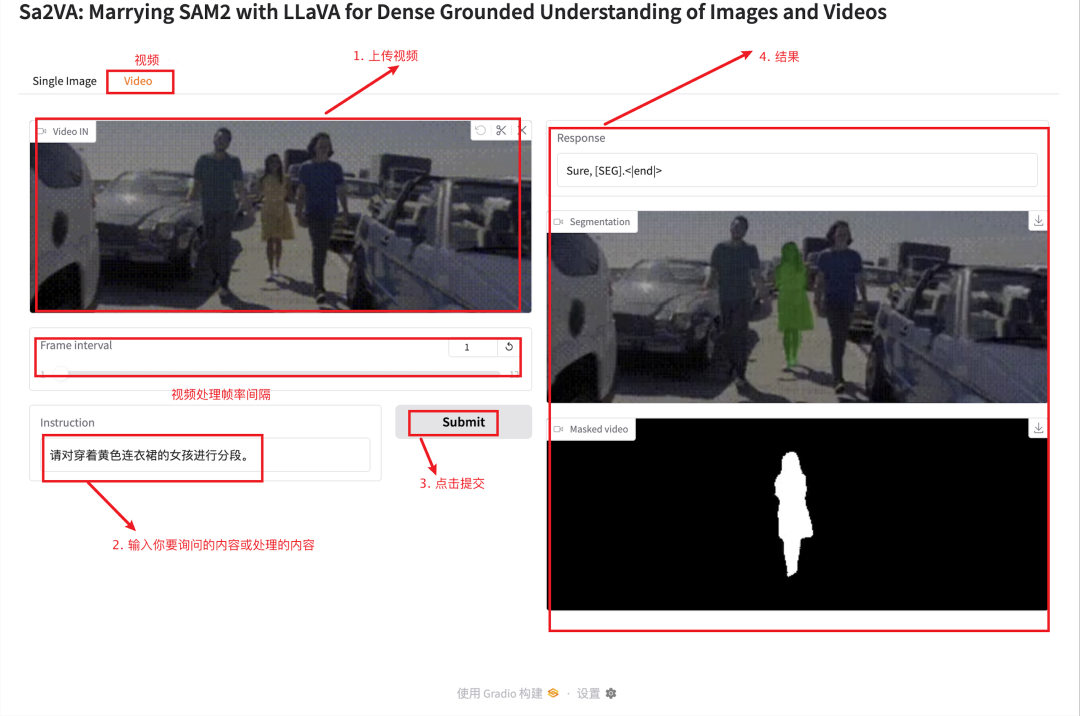This screenshot has height=716, width=1080.
Task: Click the Frame interval label
Action: [x=76, y=346]
